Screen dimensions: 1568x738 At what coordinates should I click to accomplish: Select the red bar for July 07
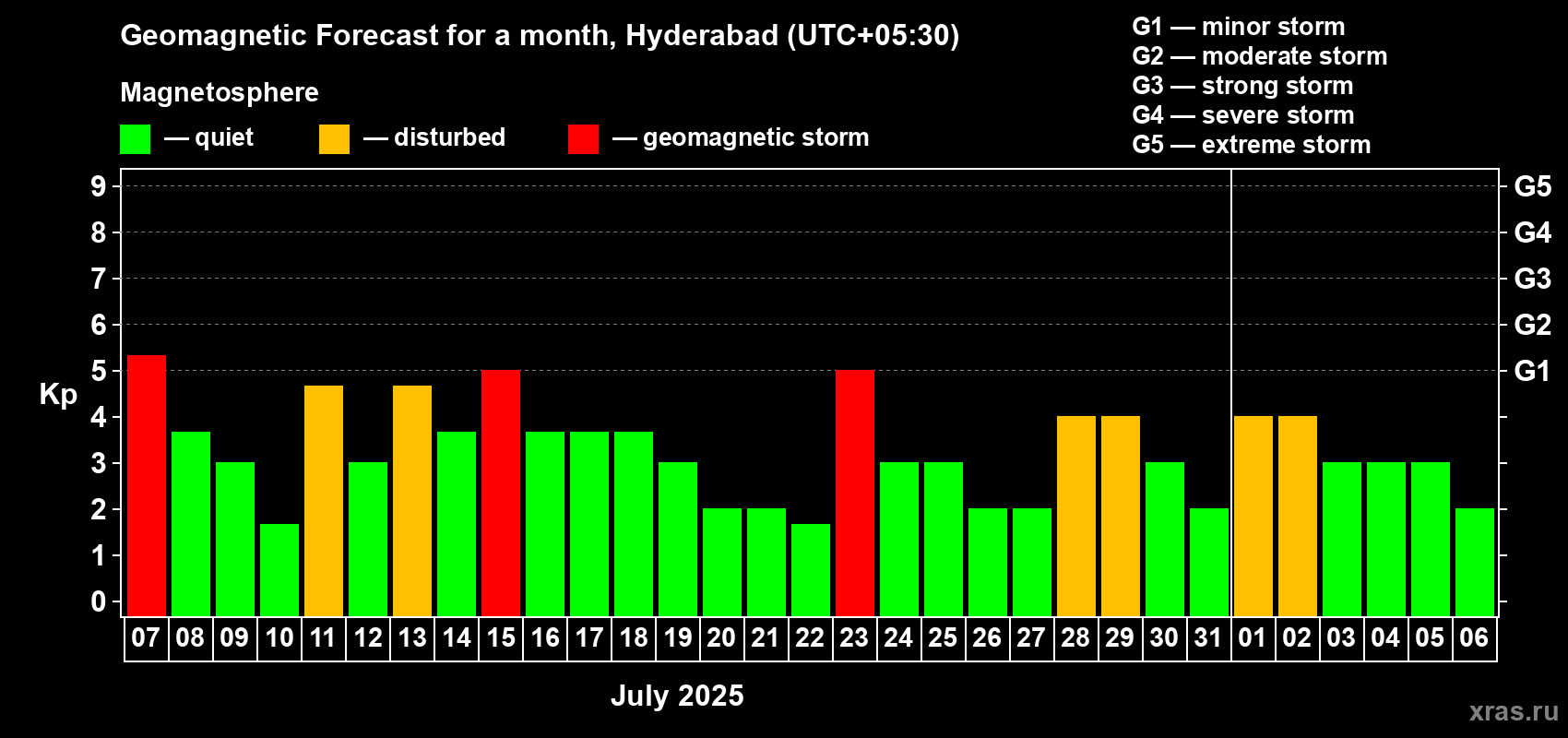[147, 485]
